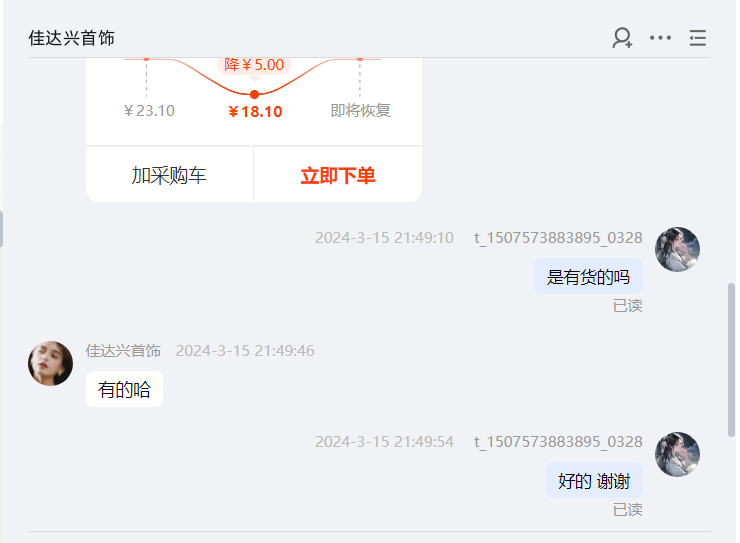Open buyer avatar beside 好的 谢谢 message
The width and height of the screenshot is (740, 543).
point(677,454)
